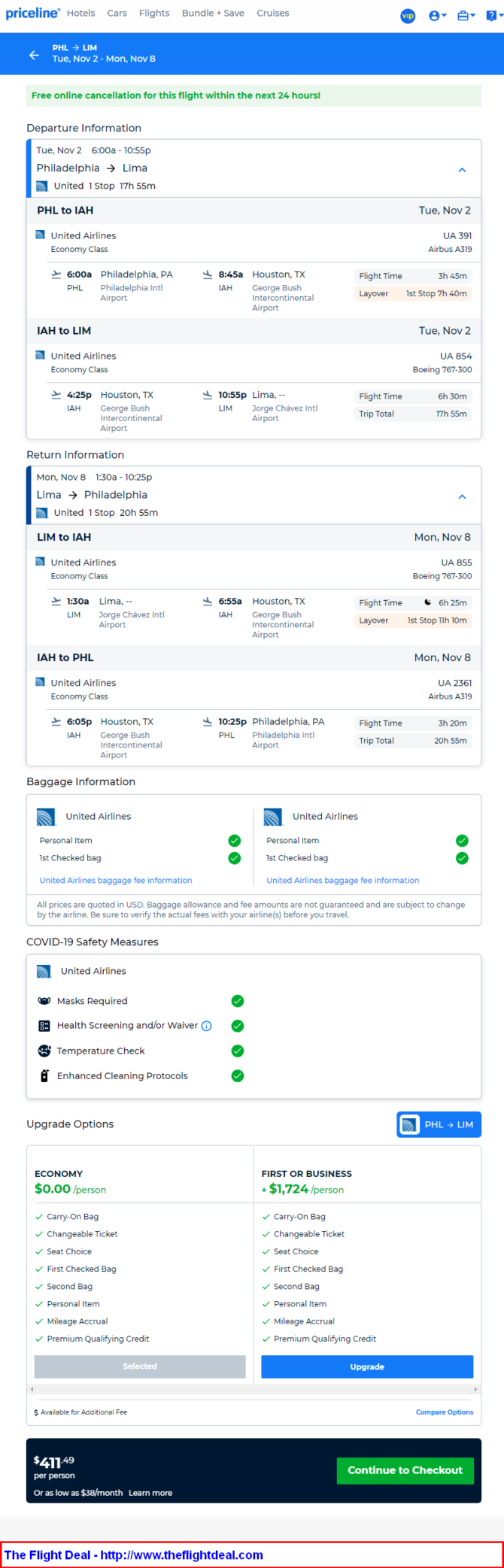Open the VIP badge icon

pos(408,16)
